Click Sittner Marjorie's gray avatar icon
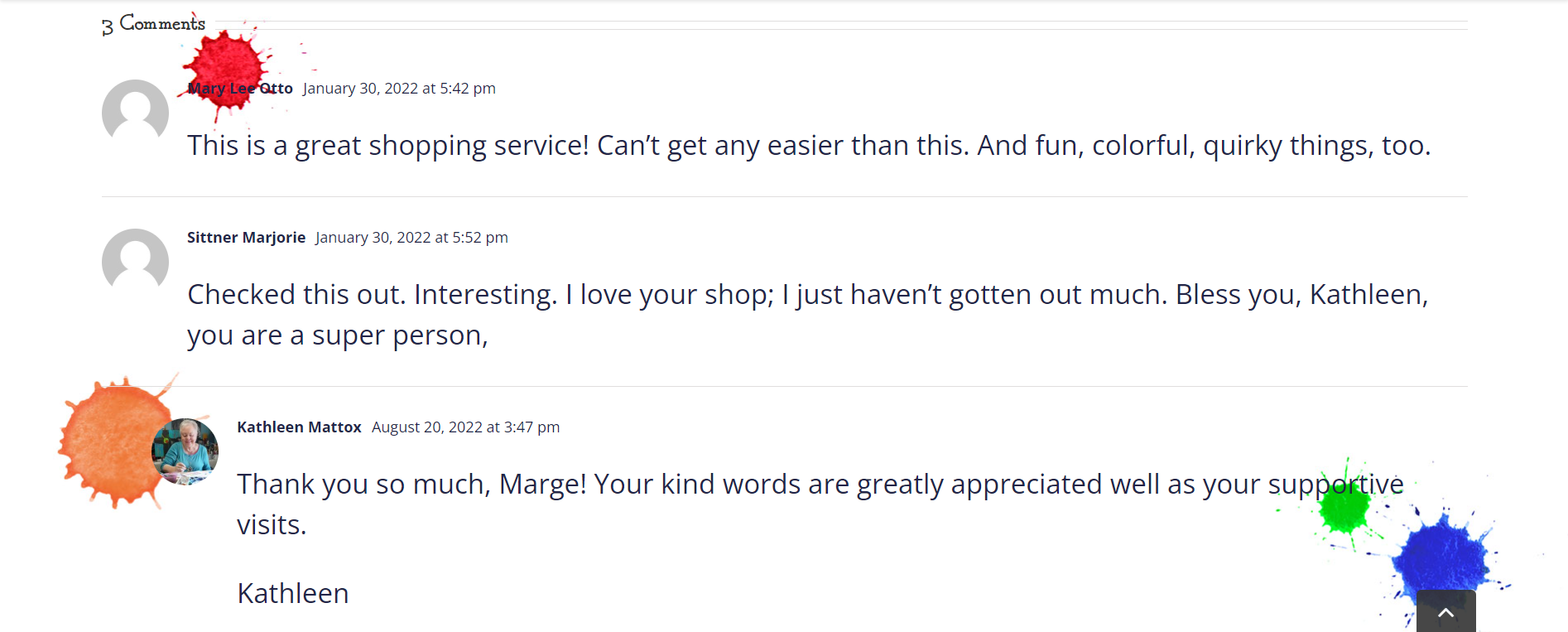 [135, 262]
